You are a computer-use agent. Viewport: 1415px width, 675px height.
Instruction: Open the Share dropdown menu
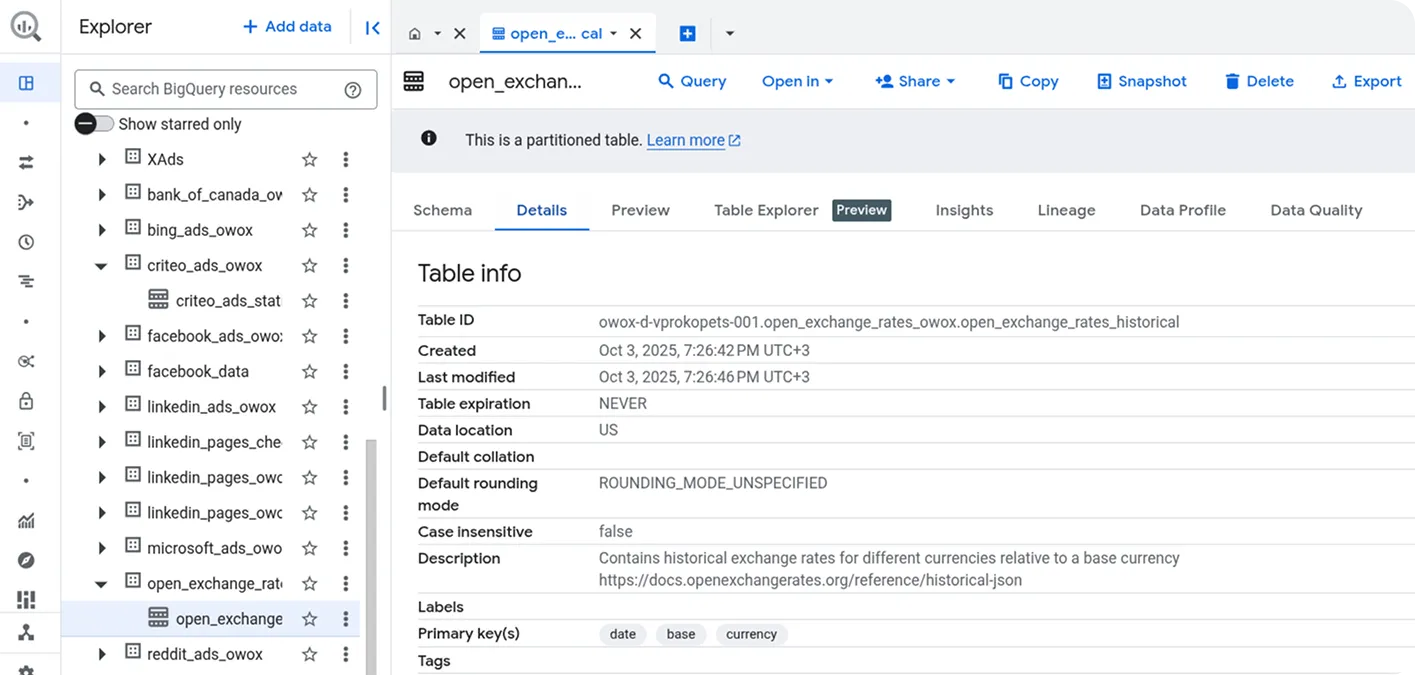(915, 81)
